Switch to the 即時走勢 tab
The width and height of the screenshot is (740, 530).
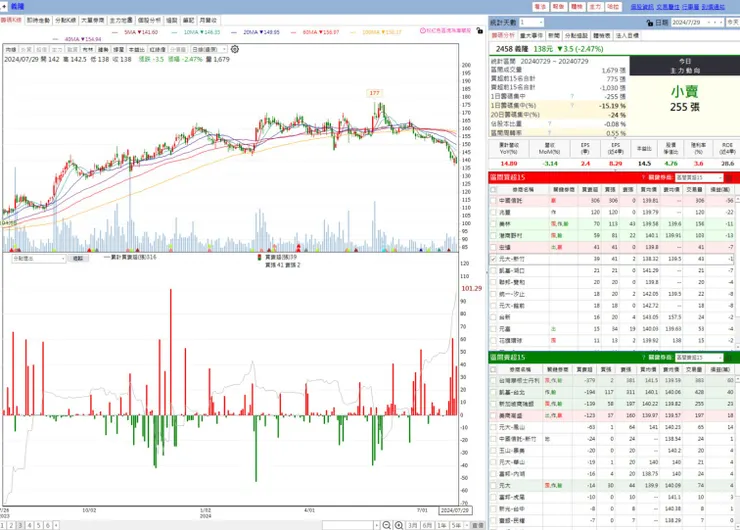(38, 20)
